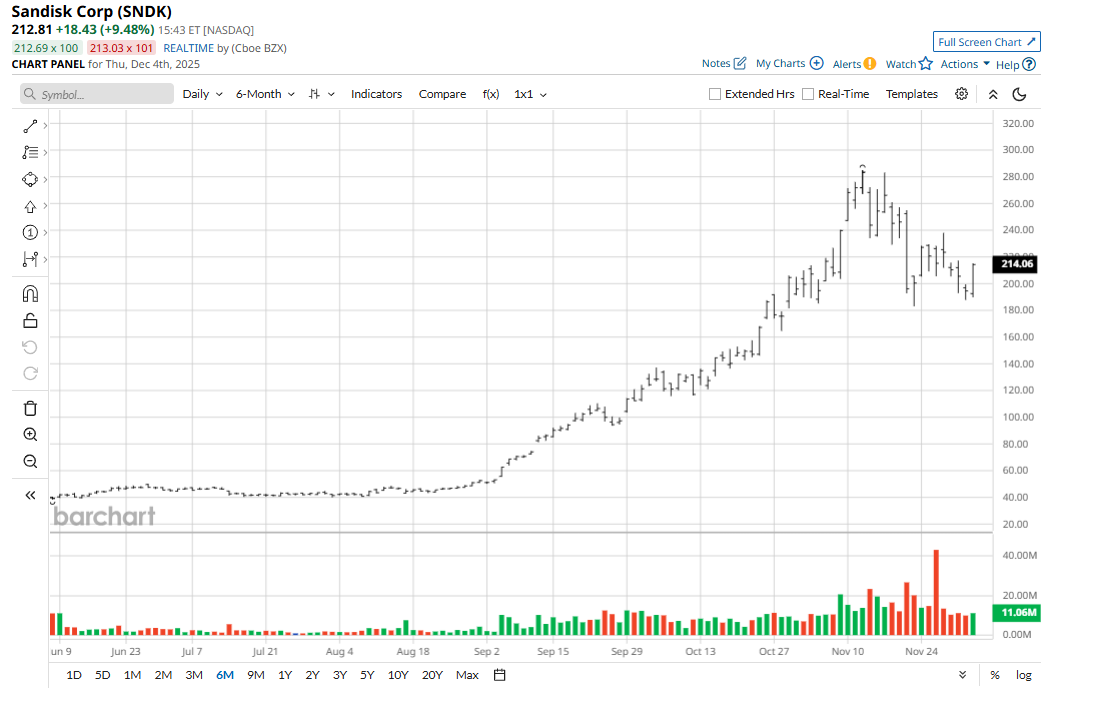
Task: Select the 20Y time range
Action: [432, 675]
